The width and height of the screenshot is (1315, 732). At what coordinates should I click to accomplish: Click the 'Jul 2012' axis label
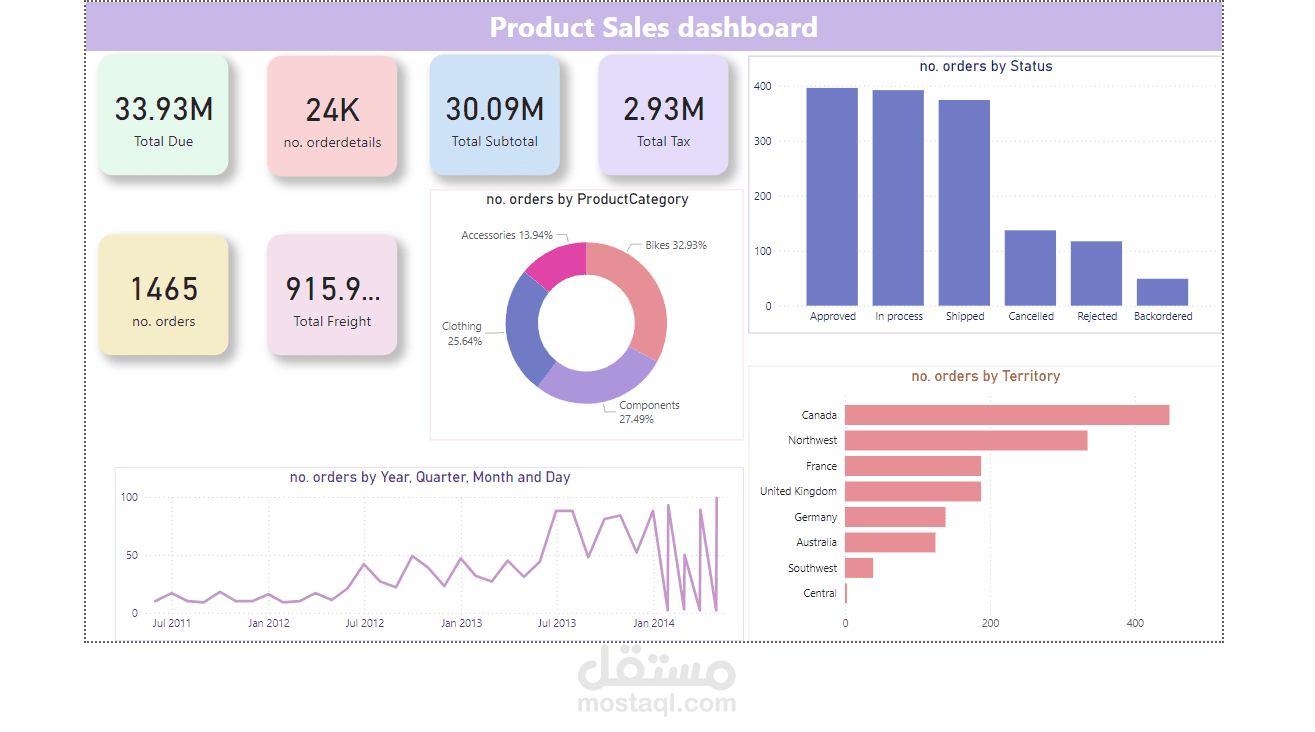pyautogui.click(x=365, y=623)
